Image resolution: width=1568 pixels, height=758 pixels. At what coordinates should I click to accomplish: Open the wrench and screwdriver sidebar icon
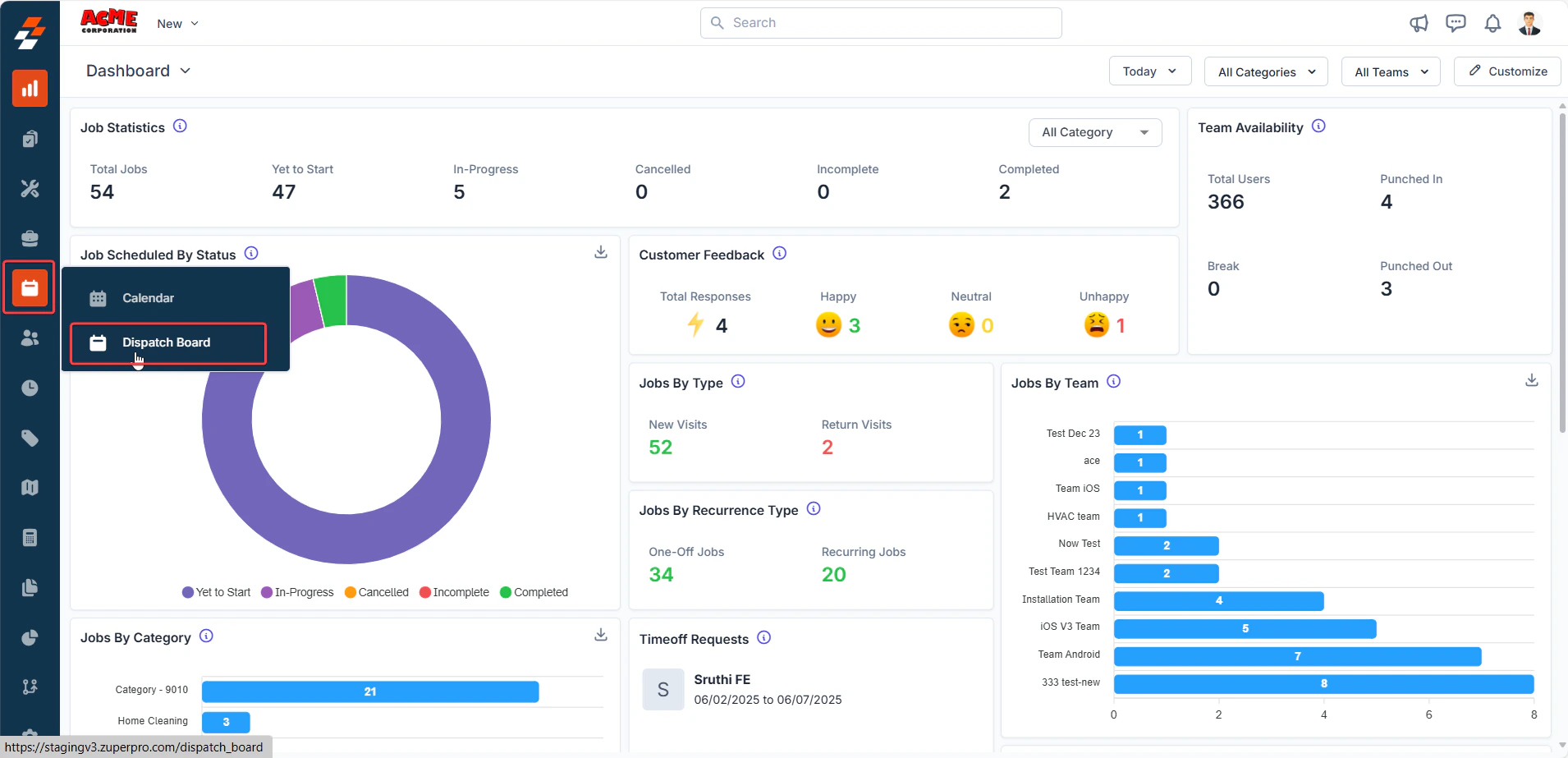(x=30, y=188)
